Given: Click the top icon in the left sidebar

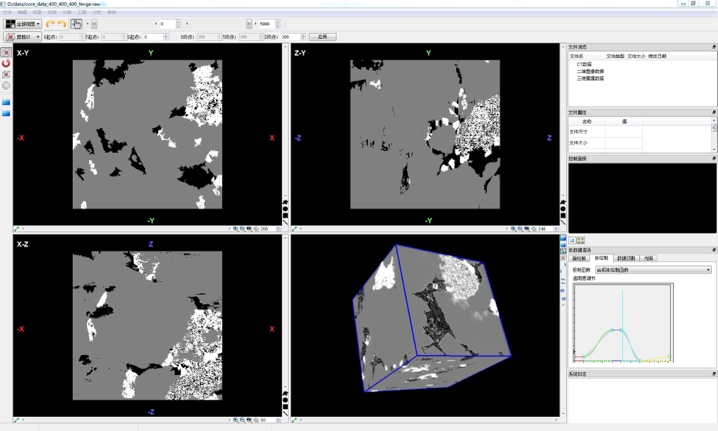Looking at the screenshot, I should coord(6,52).
